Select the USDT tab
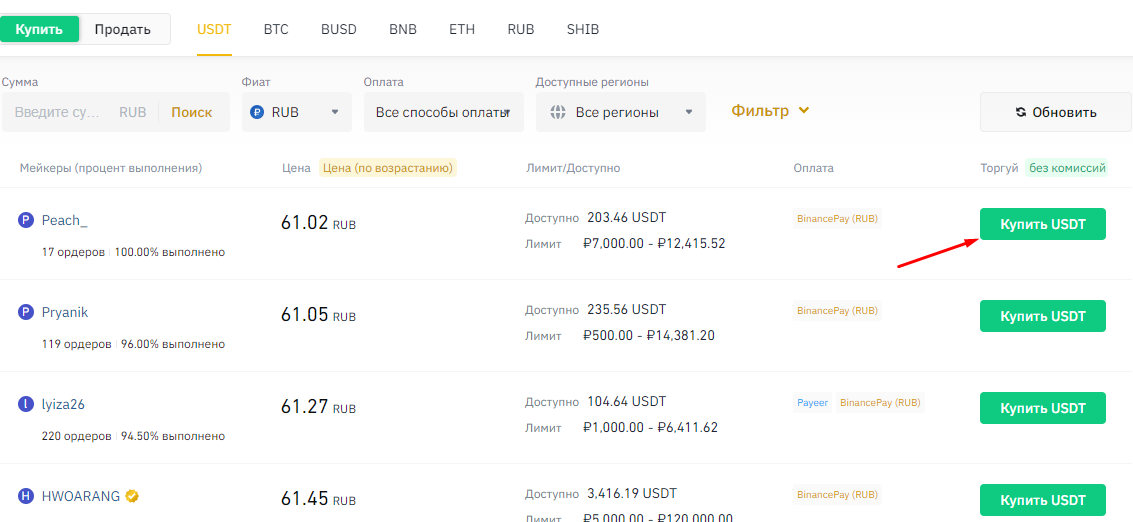The width and height of the screenshot is (1133, 522). click(214, 30)
